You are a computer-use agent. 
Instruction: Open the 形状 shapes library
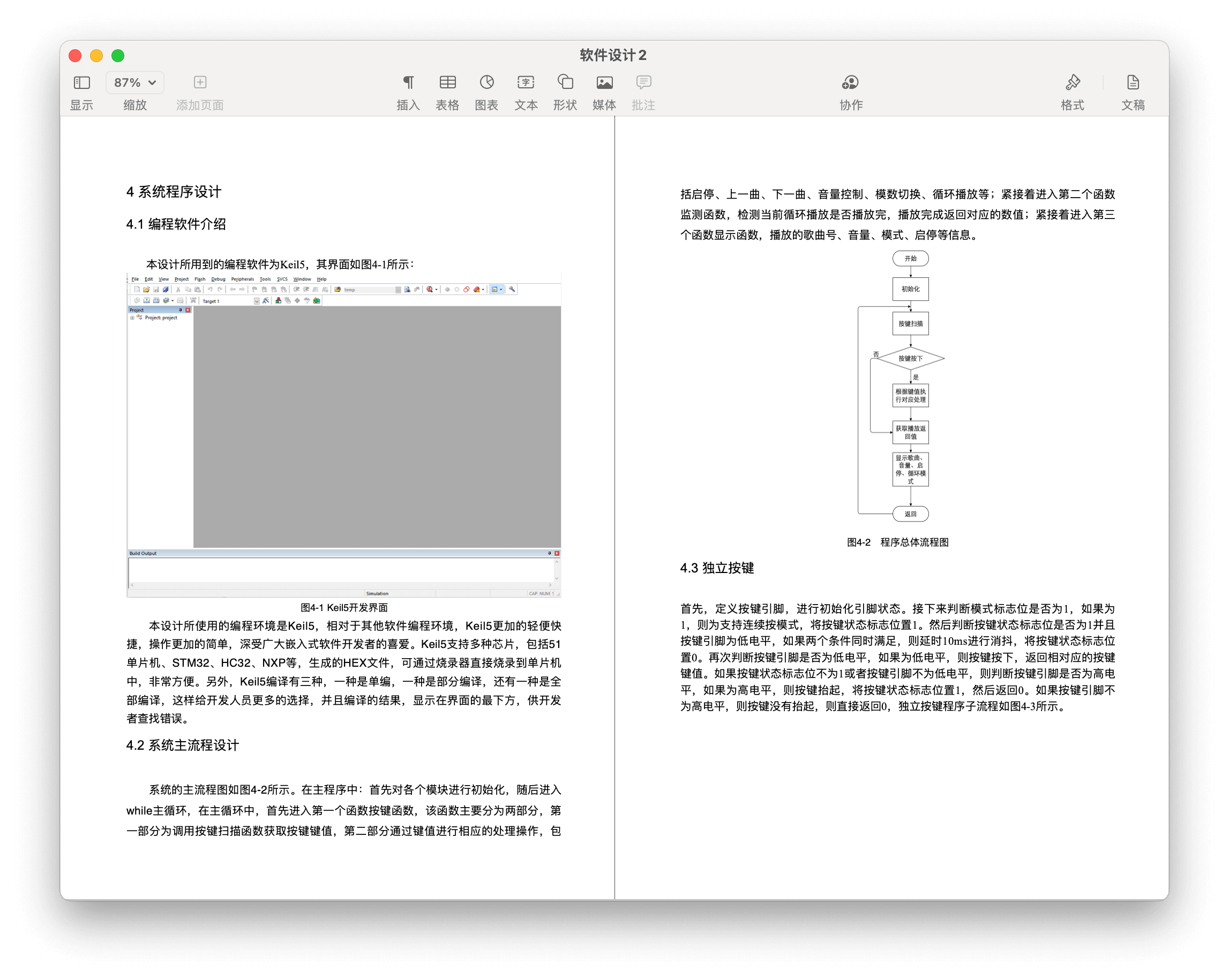pos(565,83)
